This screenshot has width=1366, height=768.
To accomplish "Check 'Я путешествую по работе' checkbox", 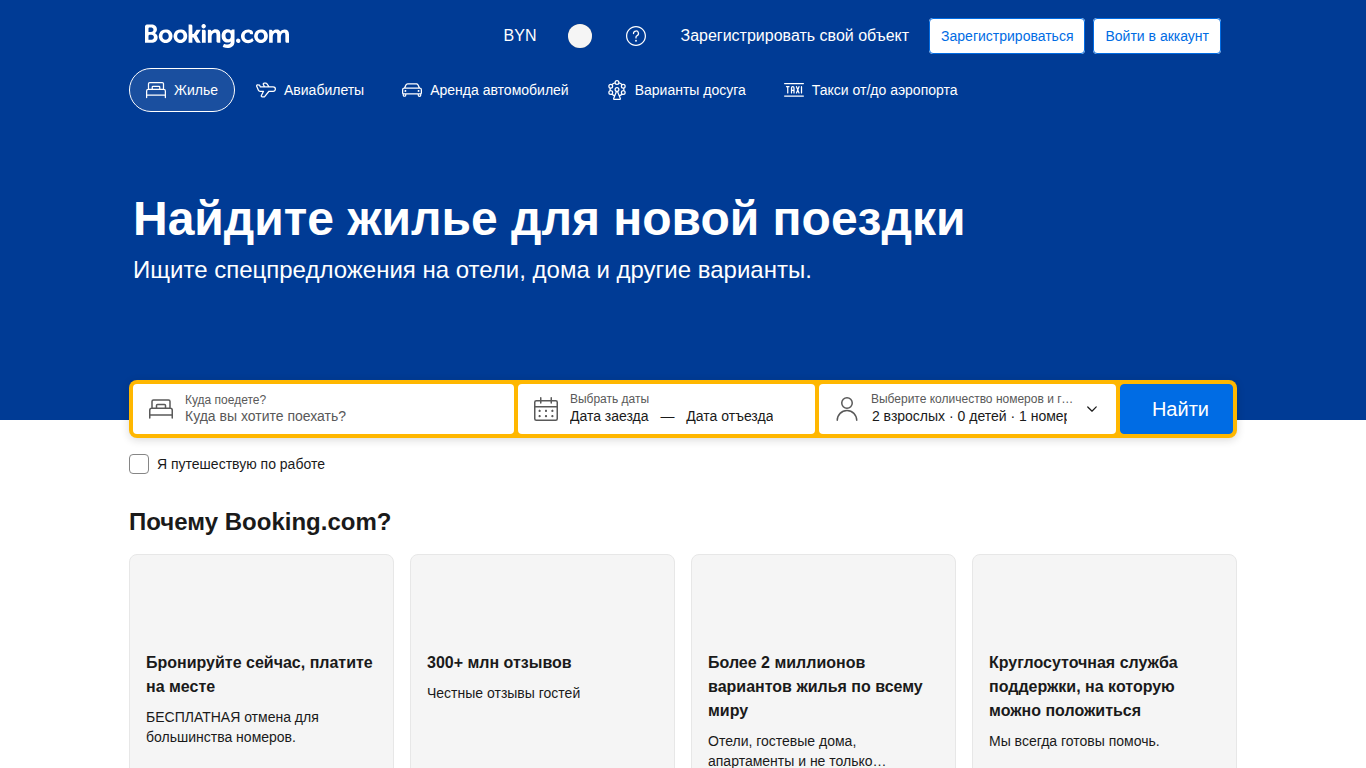I will coord(139,464).
